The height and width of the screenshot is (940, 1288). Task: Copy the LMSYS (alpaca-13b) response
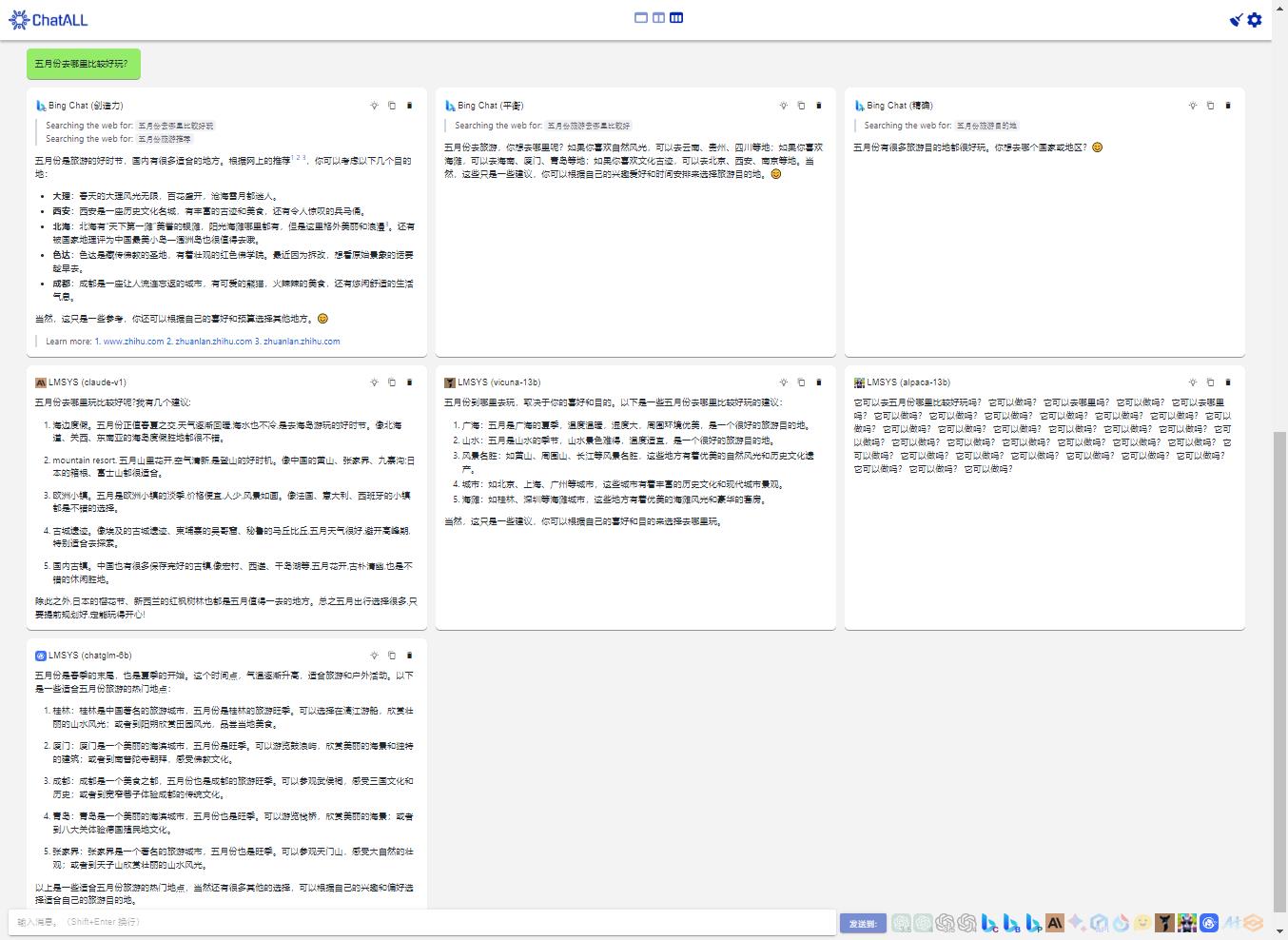click(1210, 382)
